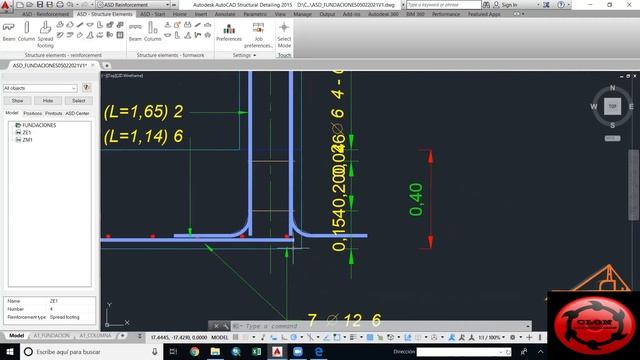The width and height of the screenshot is (640, 360).
Task: Open Zoom app from the taskbar
Action: coord(298,351)
